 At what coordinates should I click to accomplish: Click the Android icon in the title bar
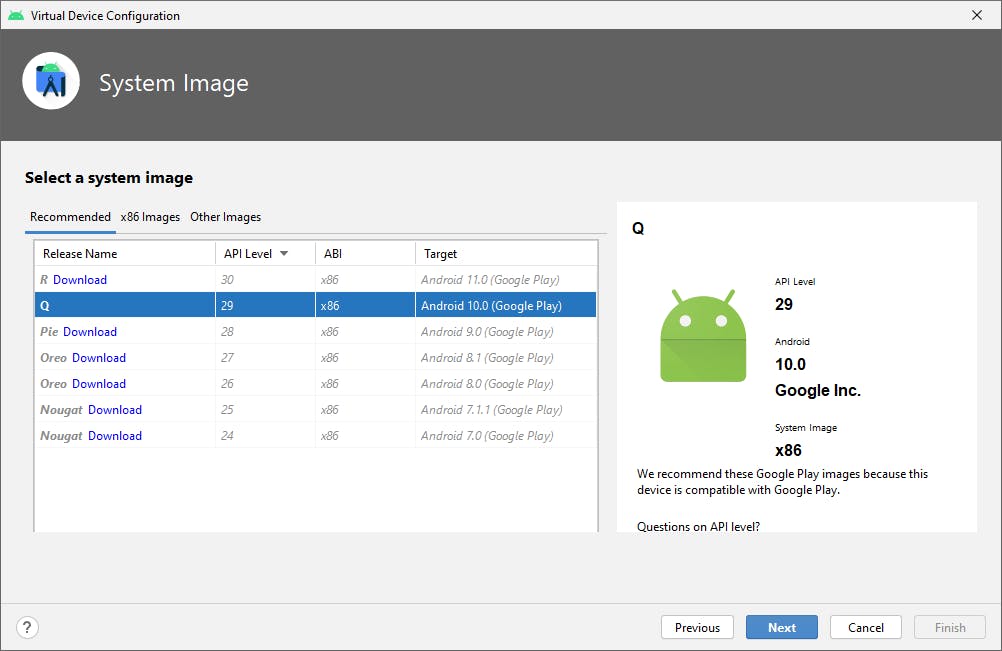click(x=16, y=15)
